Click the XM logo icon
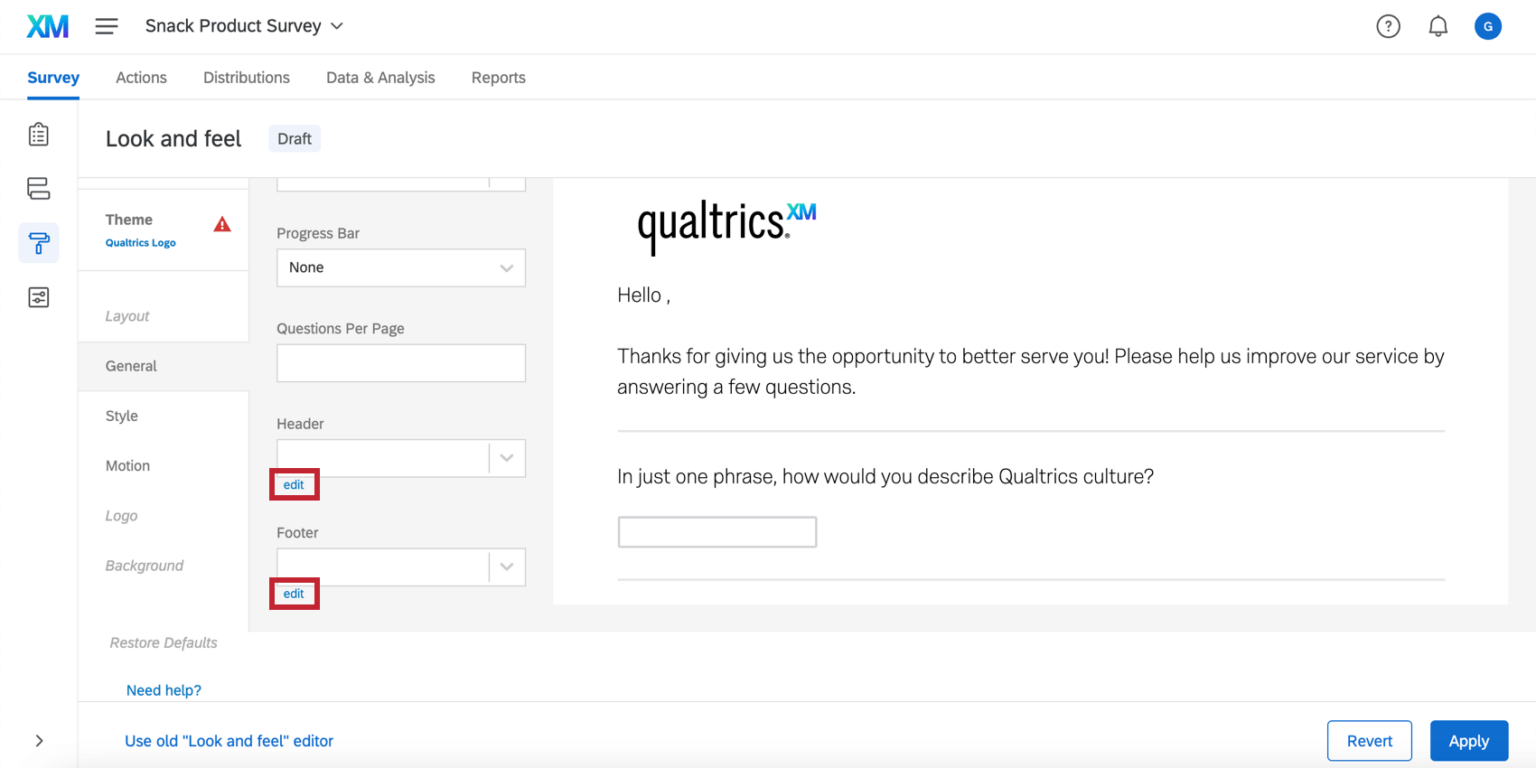This screenshot has height=768, width=1536. (47, 26)
